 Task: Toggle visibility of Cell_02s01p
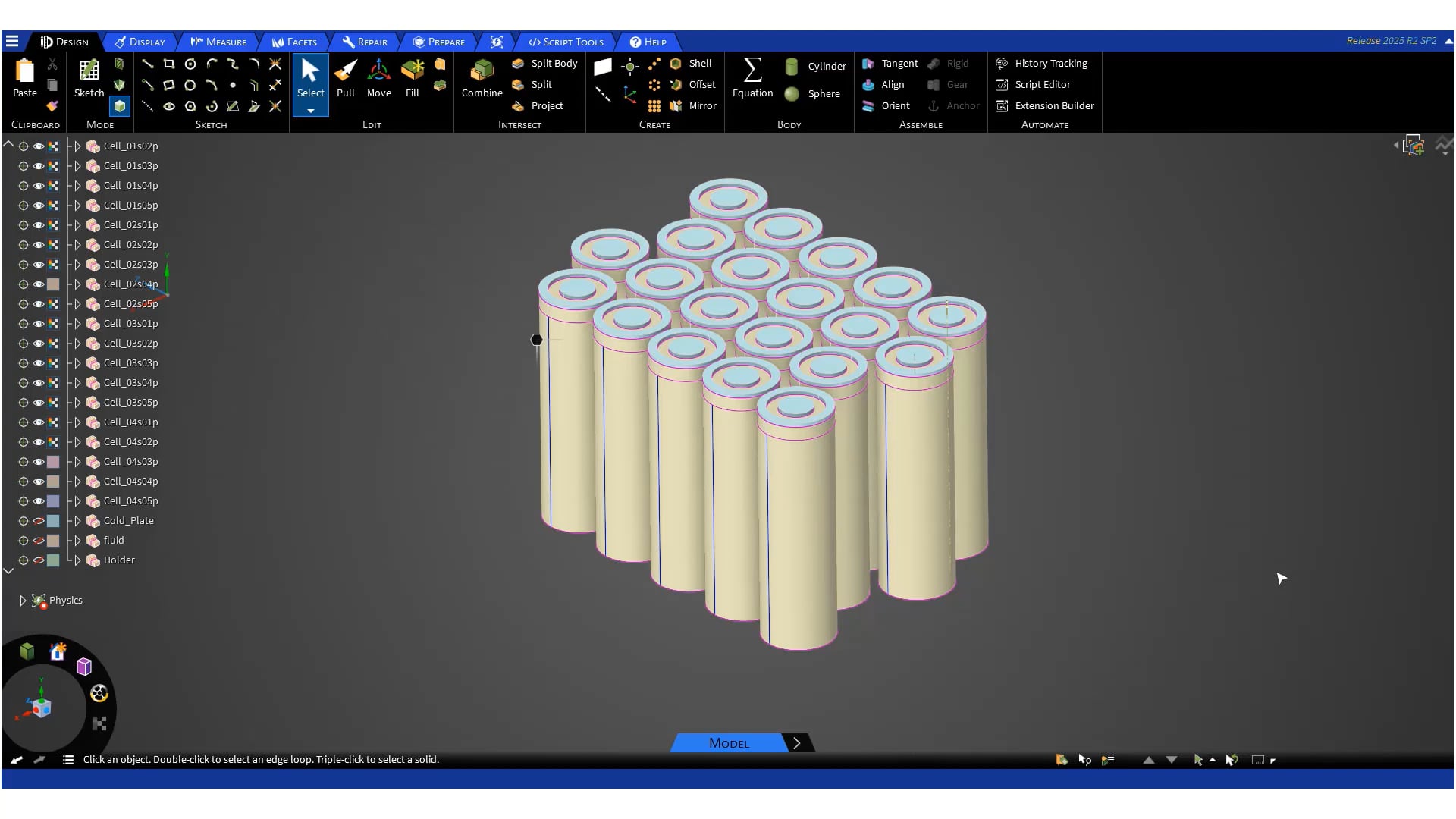38,225
